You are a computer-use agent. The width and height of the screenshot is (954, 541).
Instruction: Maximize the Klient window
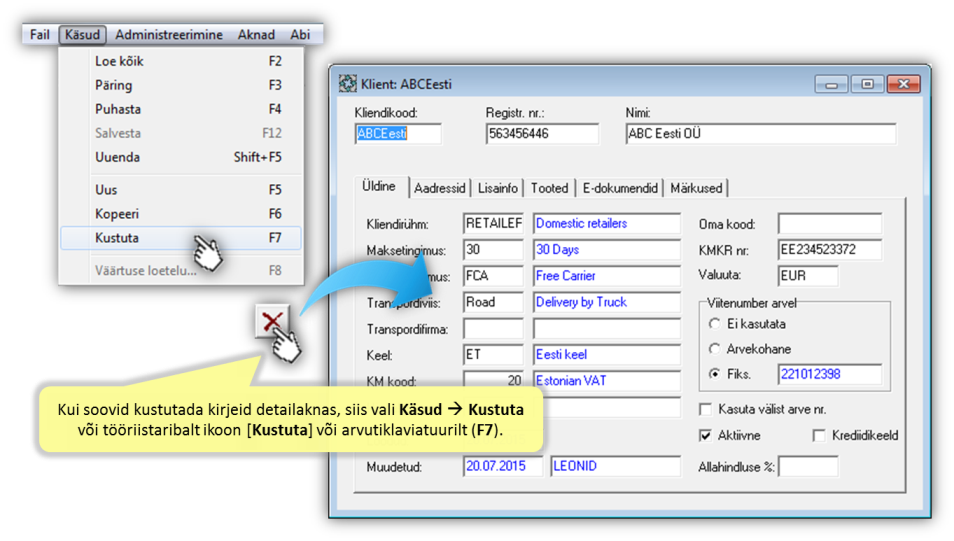tap(867, 84)
